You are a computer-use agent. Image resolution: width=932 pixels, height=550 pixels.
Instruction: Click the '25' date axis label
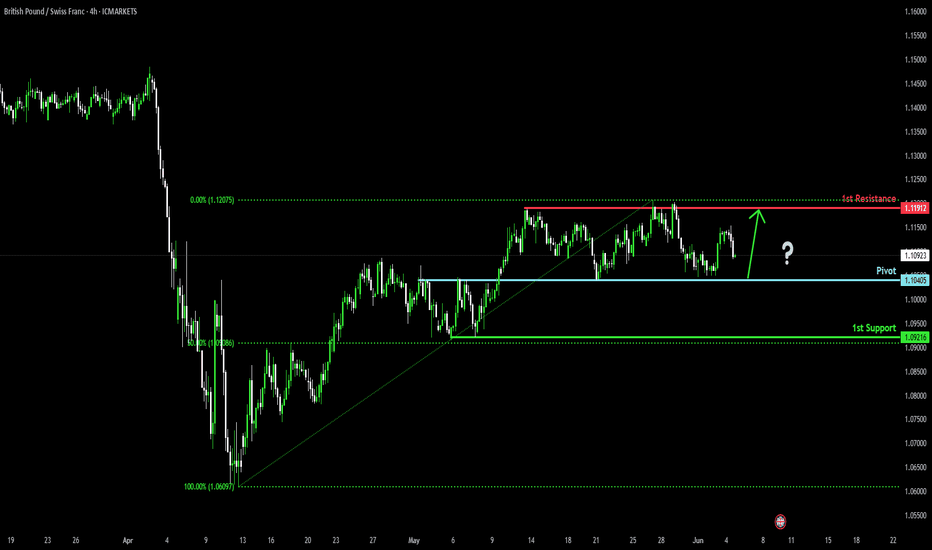tap(633, 540)
